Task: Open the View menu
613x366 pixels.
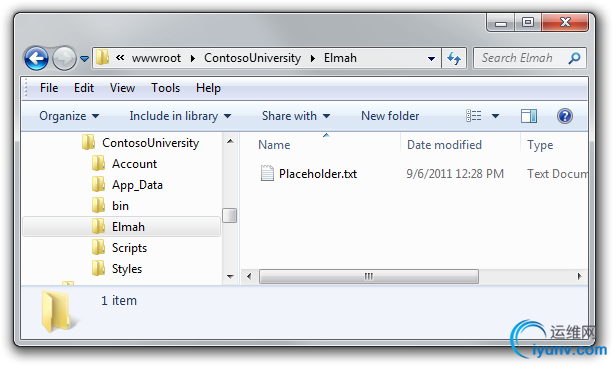Action: [x=122, y=88]
